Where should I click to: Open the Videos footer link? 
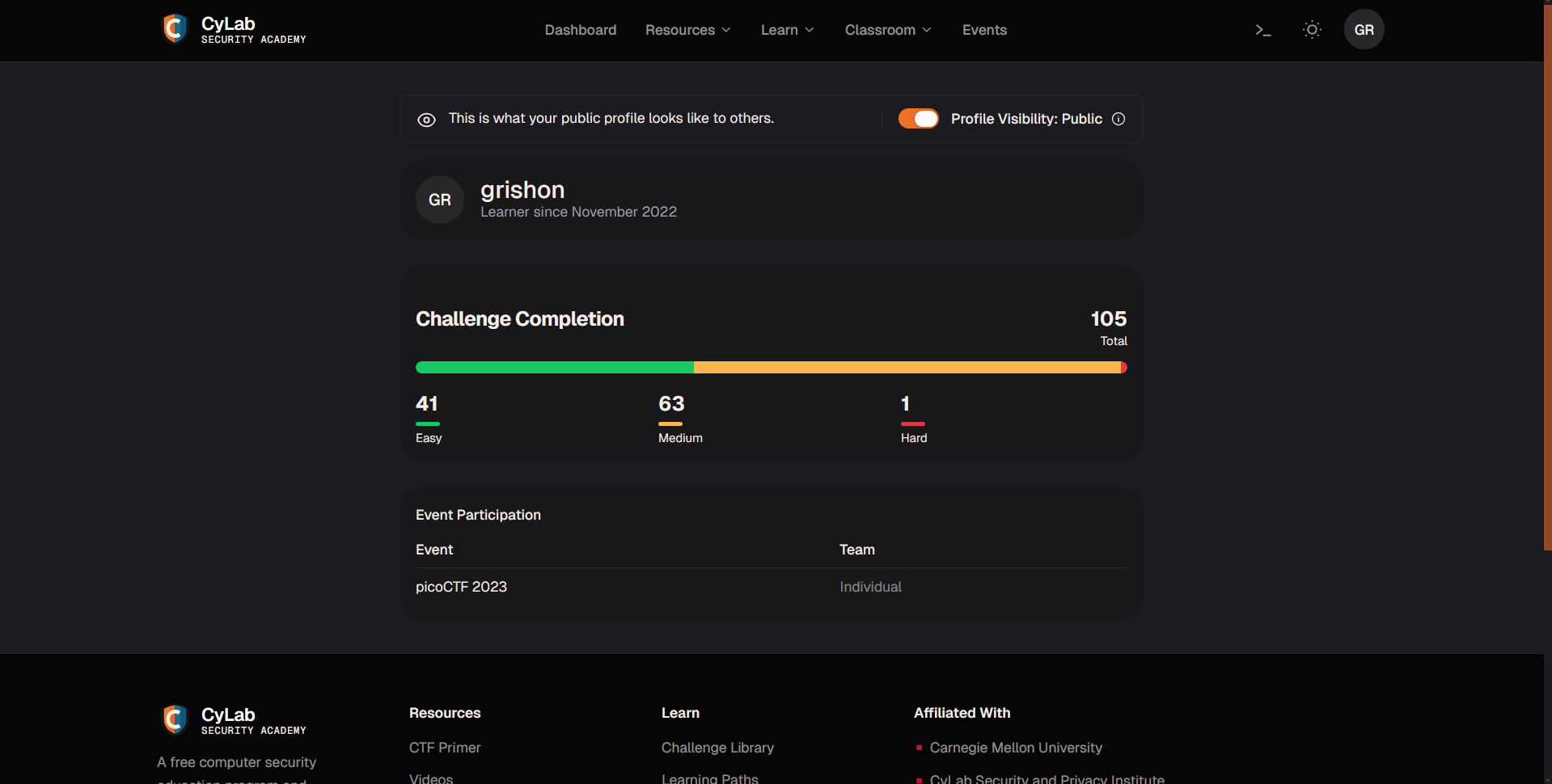431,778
